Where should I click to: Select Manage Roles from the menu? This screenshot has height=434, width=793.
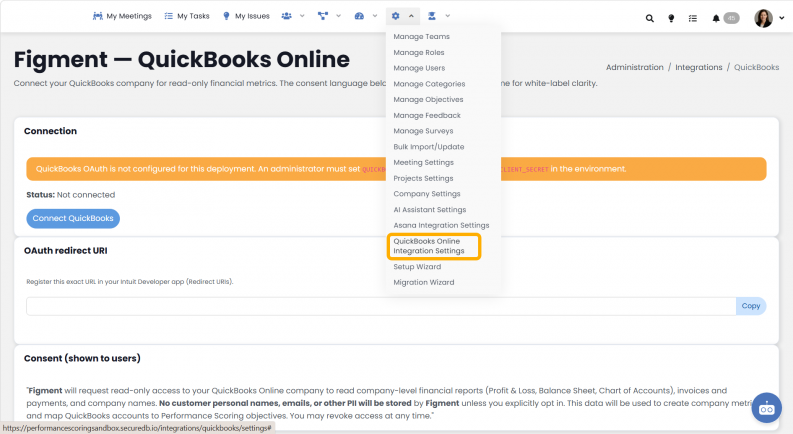click(x=419, y=52)
